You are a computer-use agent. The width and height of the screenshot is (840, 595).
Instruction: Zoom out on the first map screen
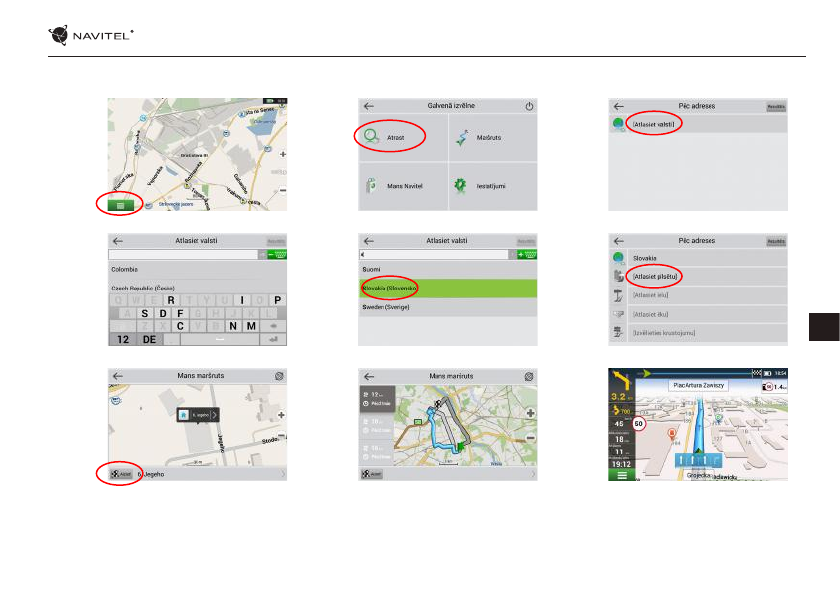click(282, 190)
